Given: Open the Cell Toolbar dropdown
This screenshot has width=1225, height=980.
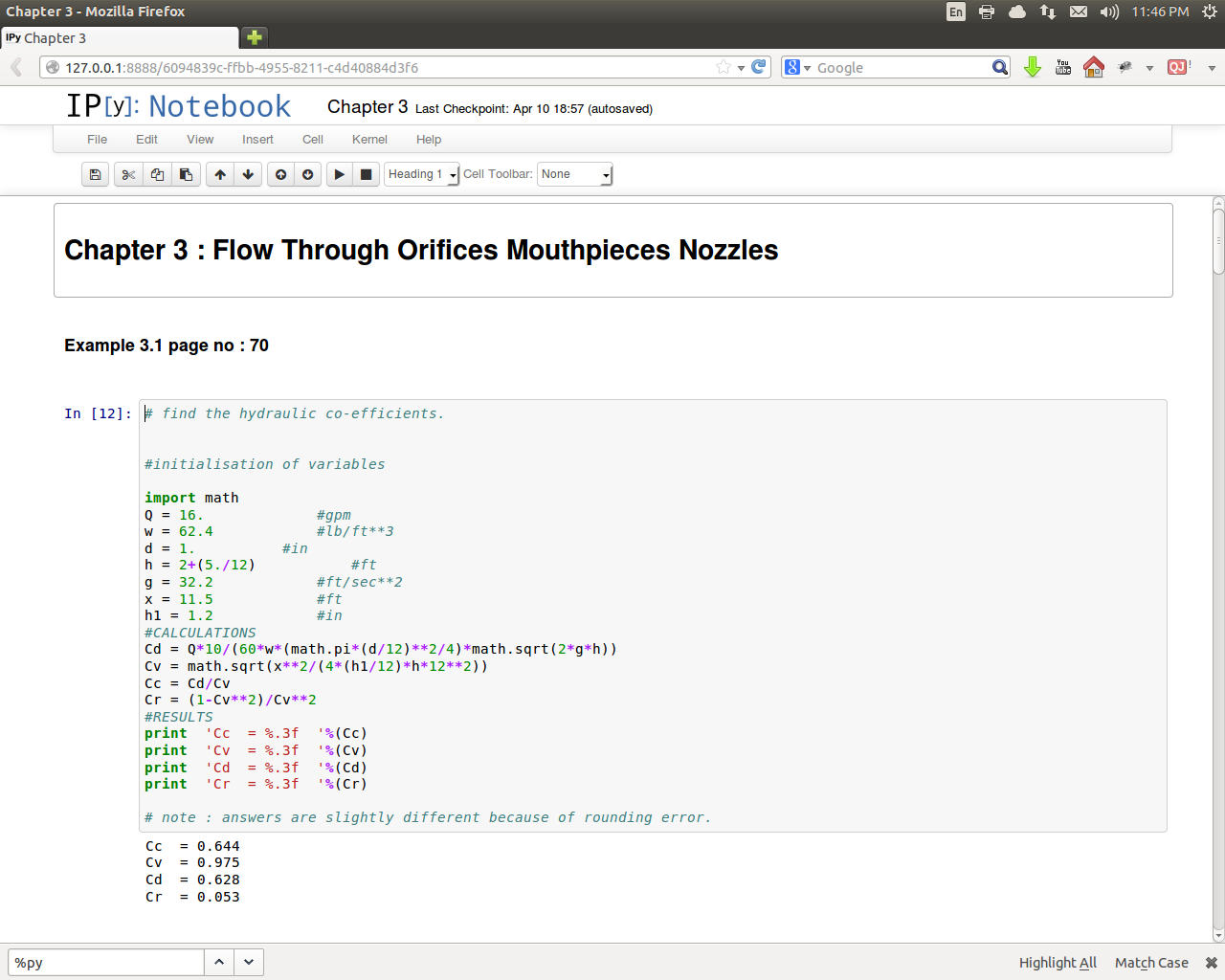Looking at the screenshot, I should click(574, 174).
